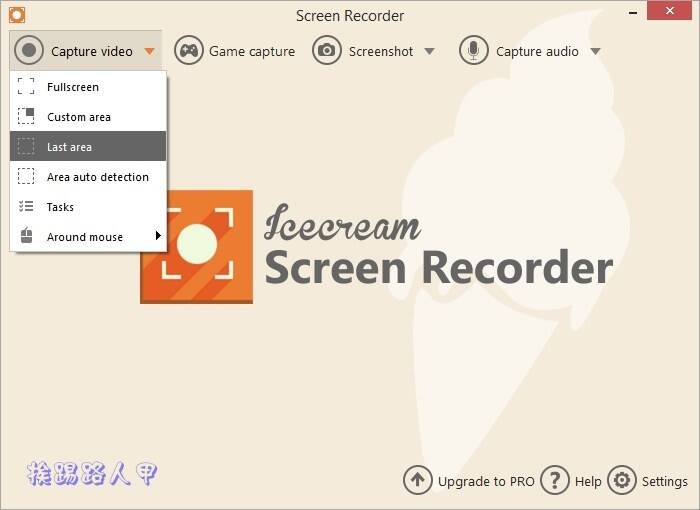Click the Capture audio microphone icon

click(474, 50)
